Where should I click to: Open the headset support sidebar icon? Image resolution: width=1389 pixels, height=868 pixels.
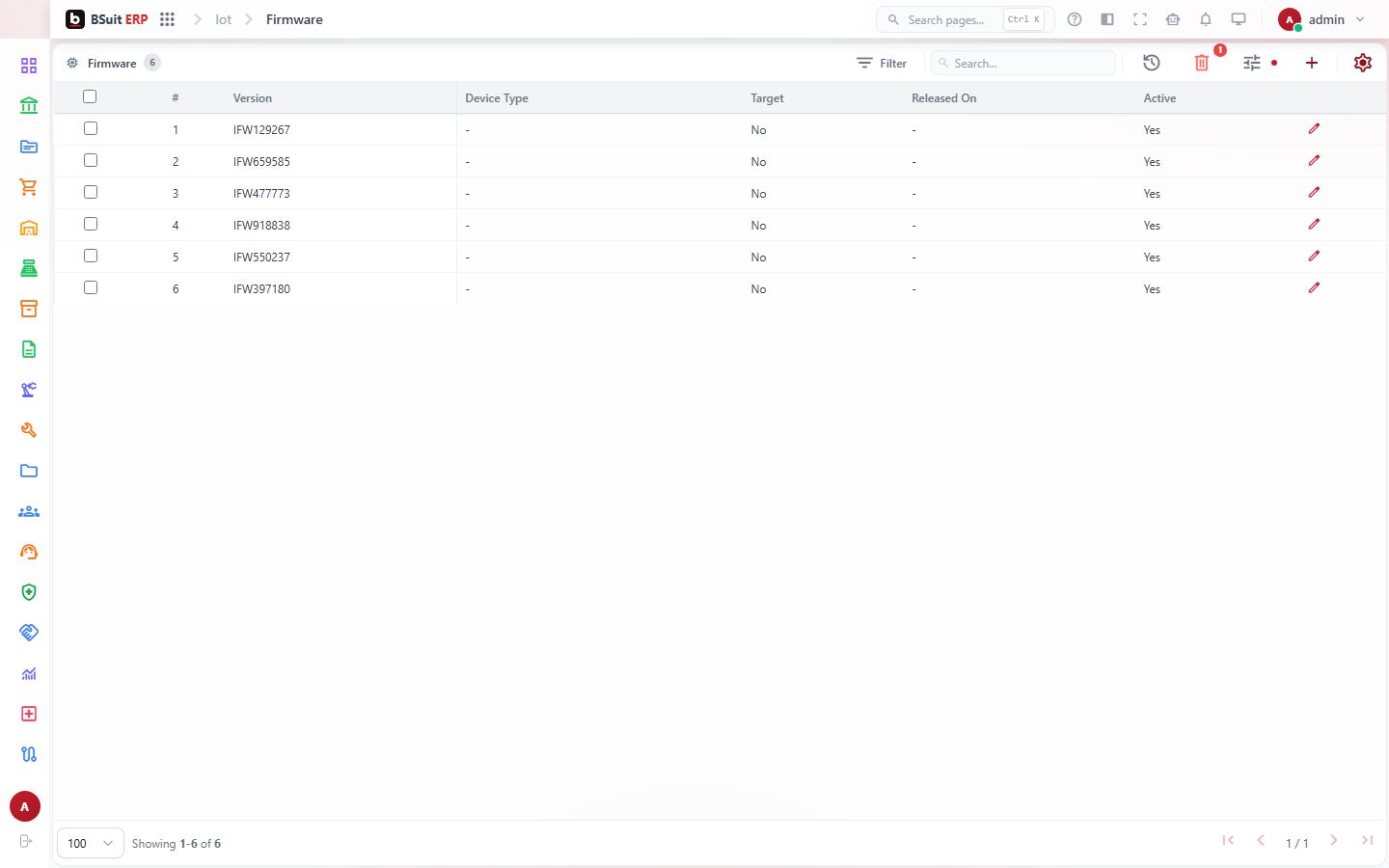(x=29, y=552)
